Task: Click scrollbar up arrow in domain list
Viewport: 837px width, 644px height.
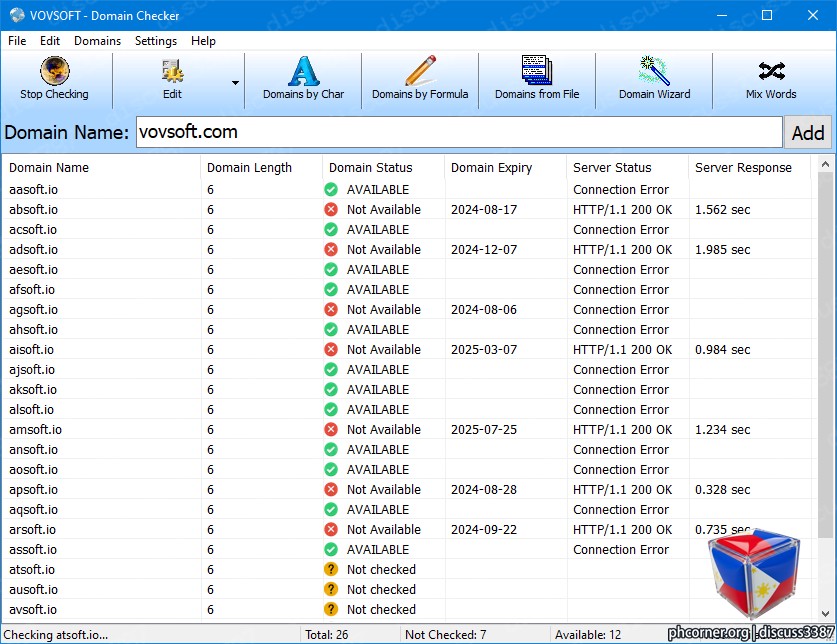Action: point(825,165)
